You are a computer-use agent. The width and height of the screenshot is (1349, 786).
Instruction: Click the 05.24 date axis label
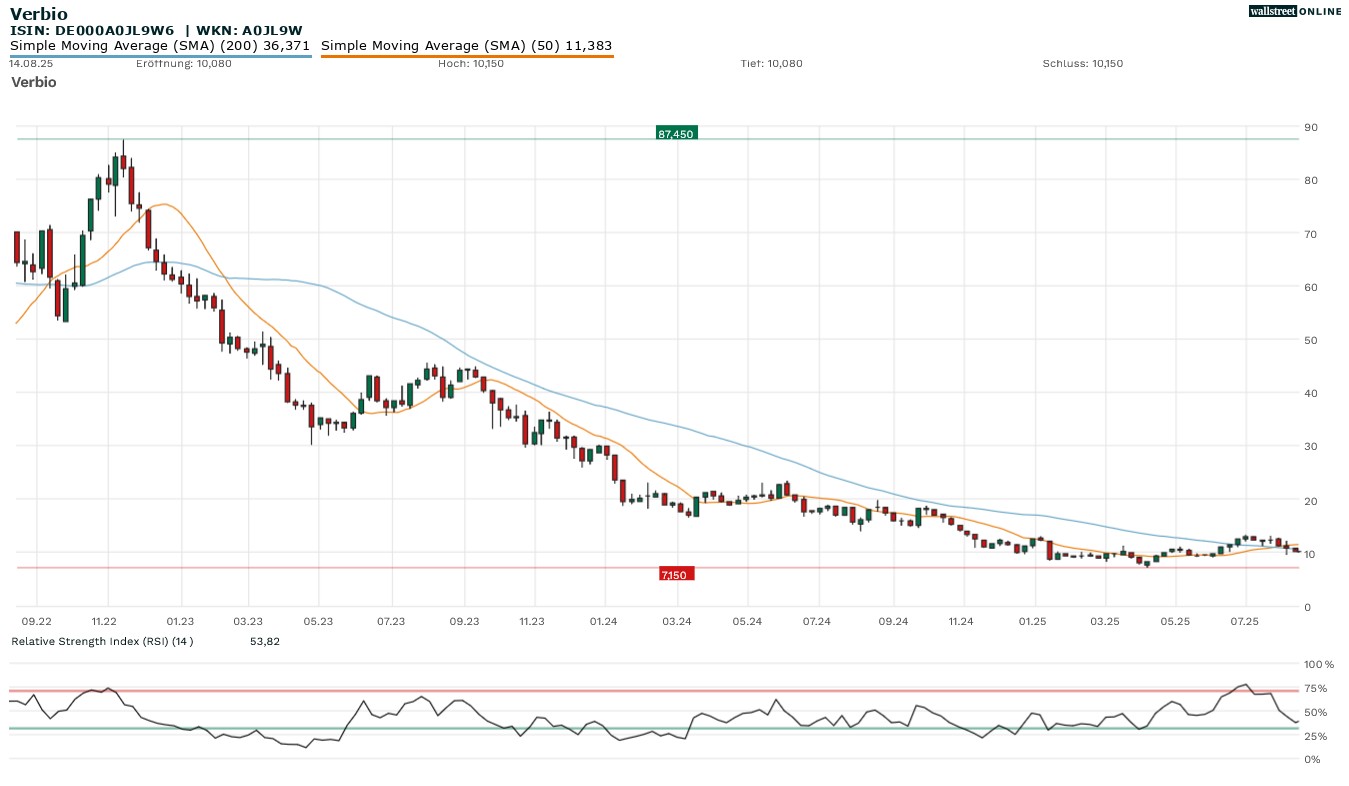click(748, 621)
